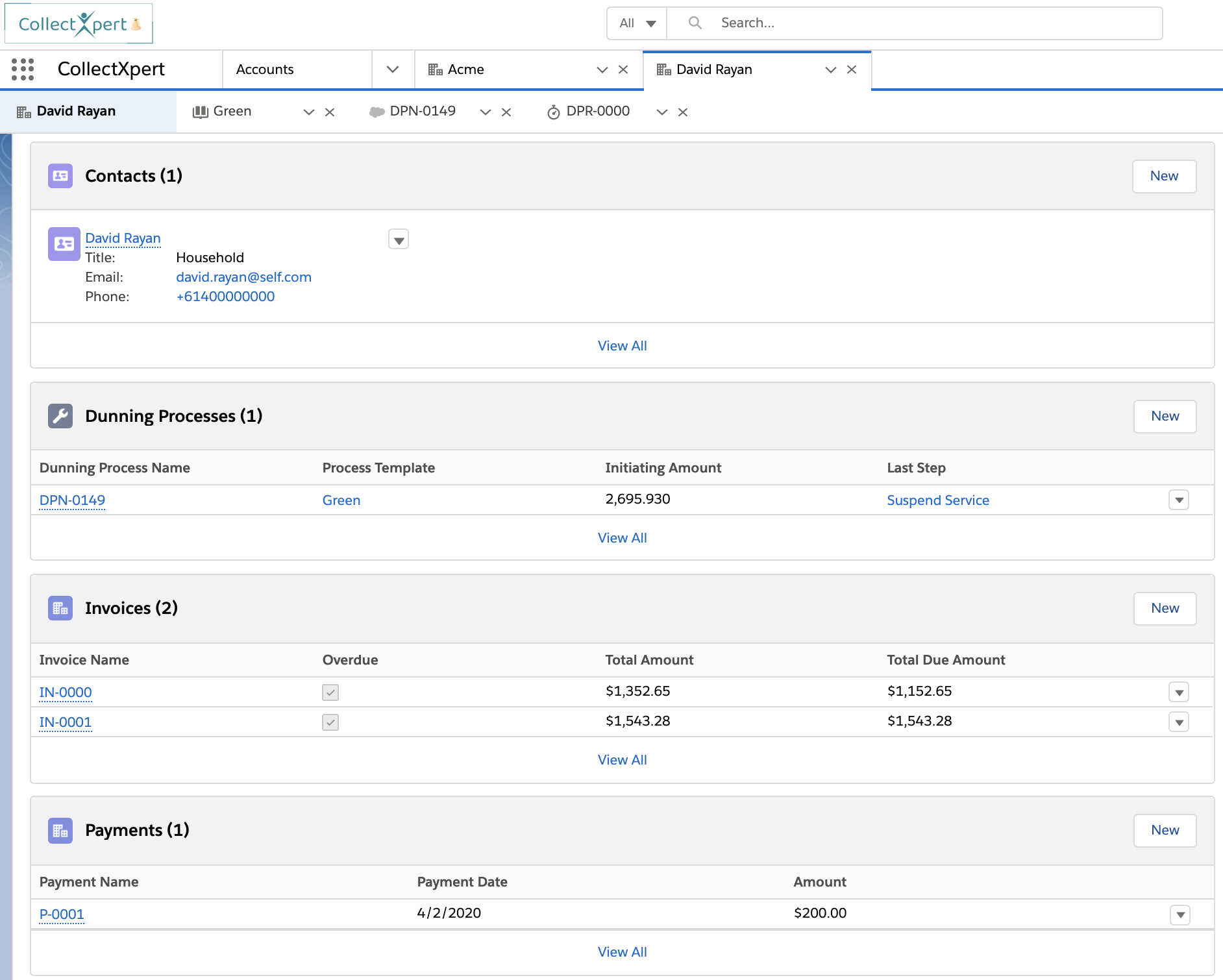Click the search magnifier icon
The height and width of the screenshot is (980, 1223).
tap(694, 22)
